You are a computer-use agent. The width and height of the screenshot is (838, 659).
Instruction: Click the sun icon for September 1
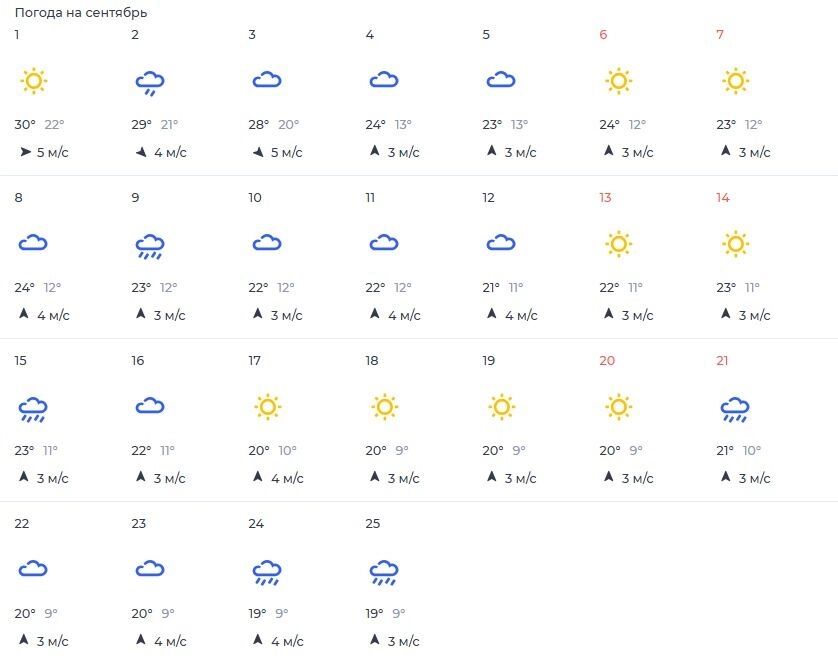(34, 81)
